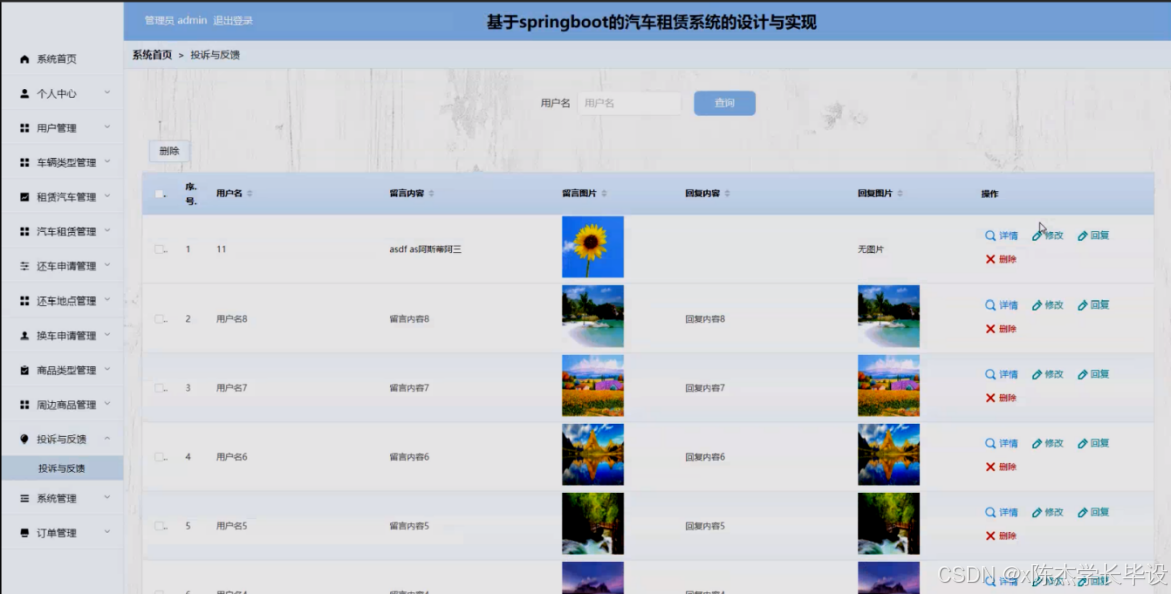1172x595 pixels.
Task: Open the sunflower 留言图片 thumbnail
Action: pos(593,247)
